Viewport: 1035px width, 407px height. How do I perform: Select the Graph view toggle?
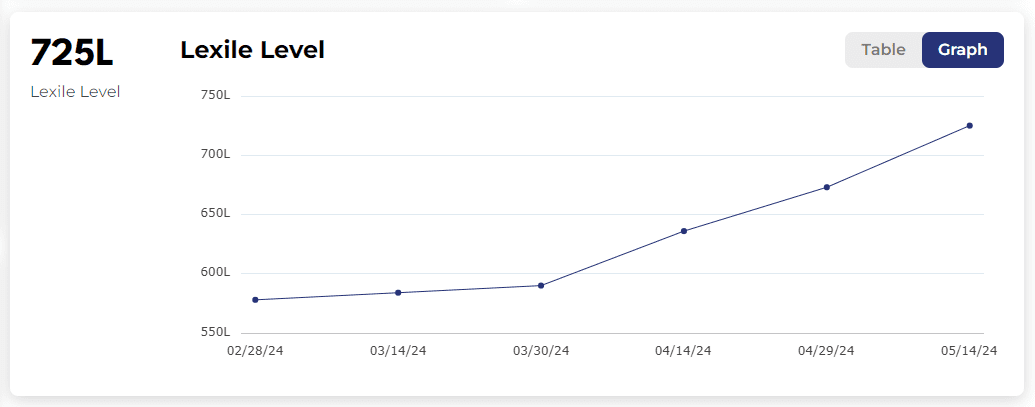point(962,50)
